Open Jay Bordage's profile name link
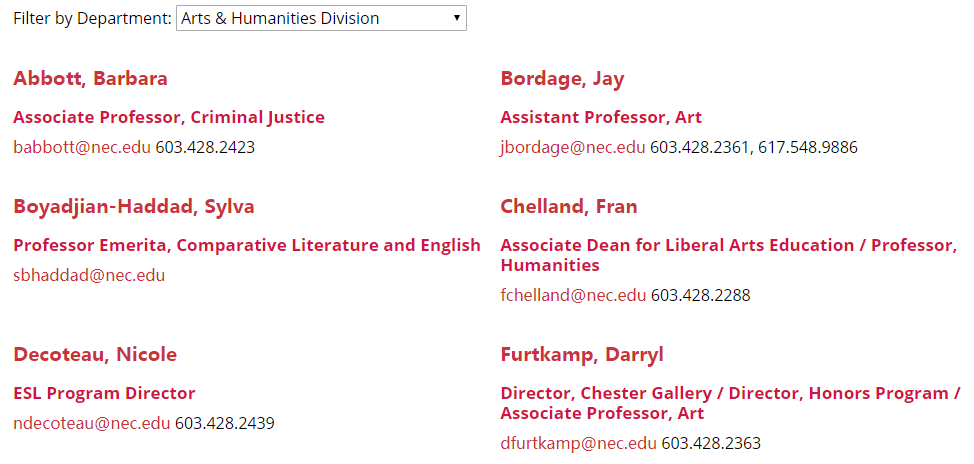This screenshot has width=974, height=464. coord(562,79)
